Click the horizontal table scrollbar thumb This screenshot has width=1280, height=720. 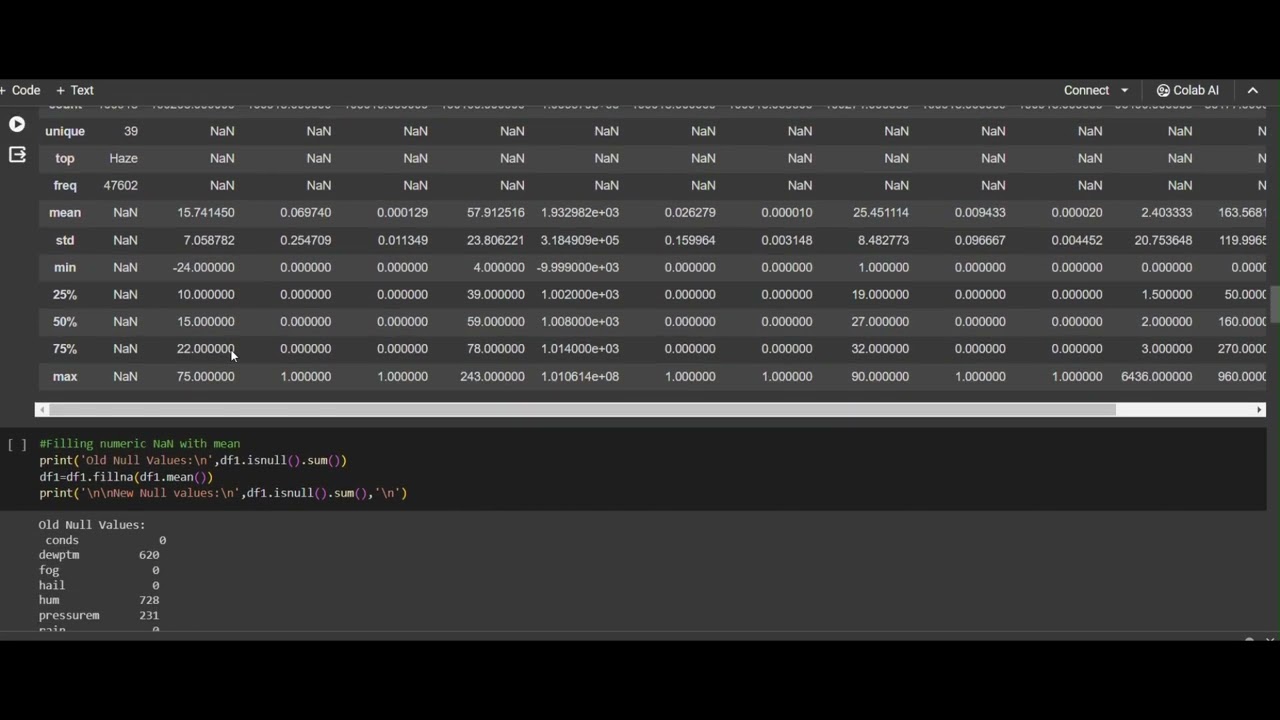(582, 410)
